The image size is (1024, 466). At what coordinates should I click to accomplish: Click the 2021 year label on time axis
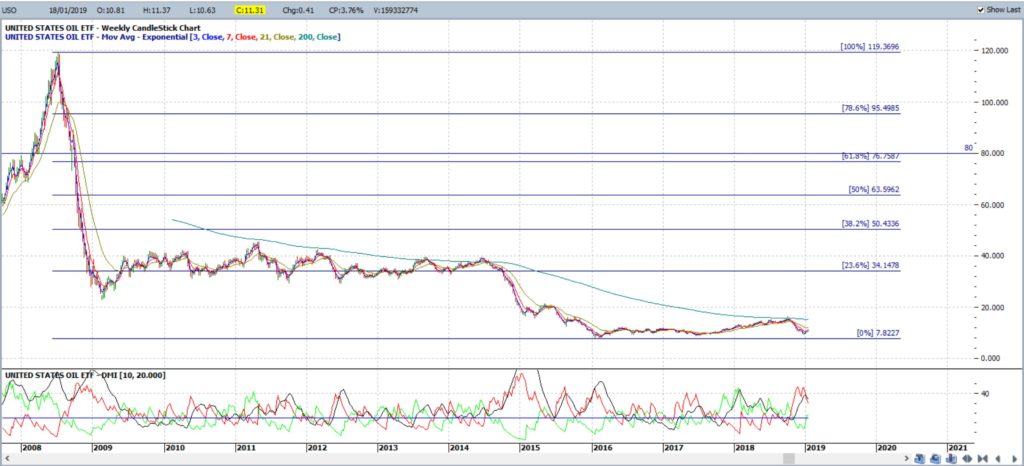[957, 448]
